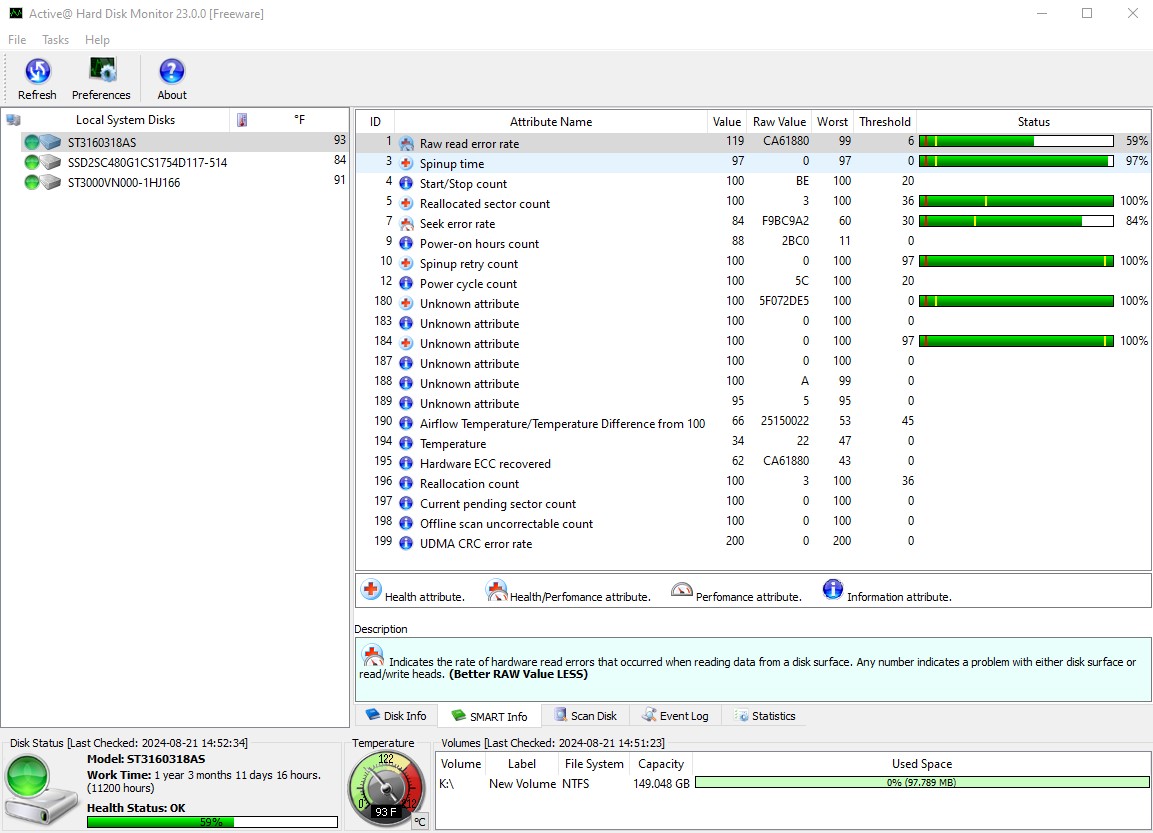Click the info icon beside Temperature attribute

click(x=406, y=444)
